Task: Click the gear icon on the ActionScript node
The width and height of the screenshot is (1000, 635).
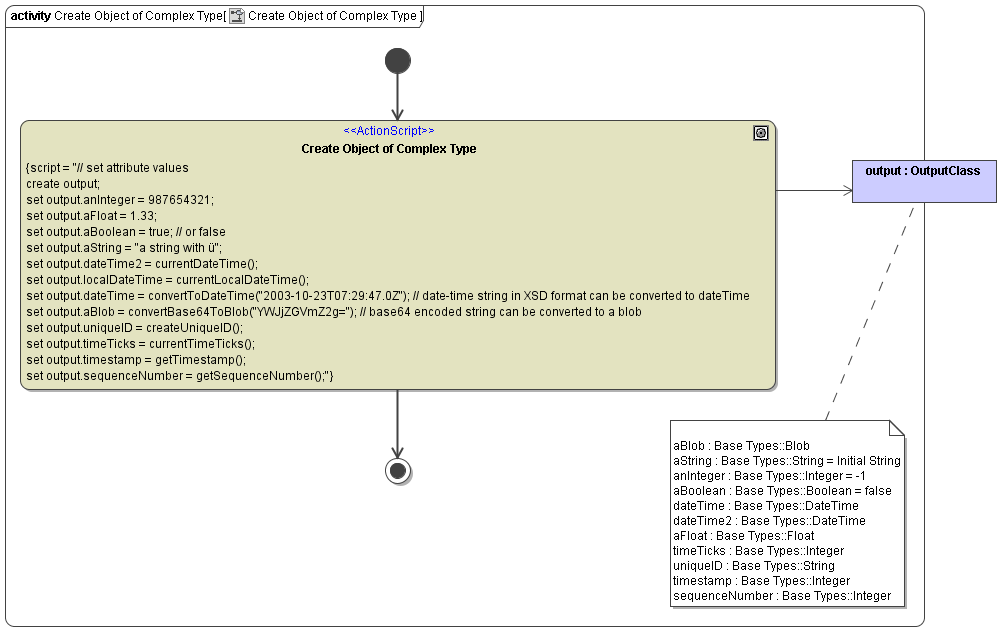Action: pos(761,131)
